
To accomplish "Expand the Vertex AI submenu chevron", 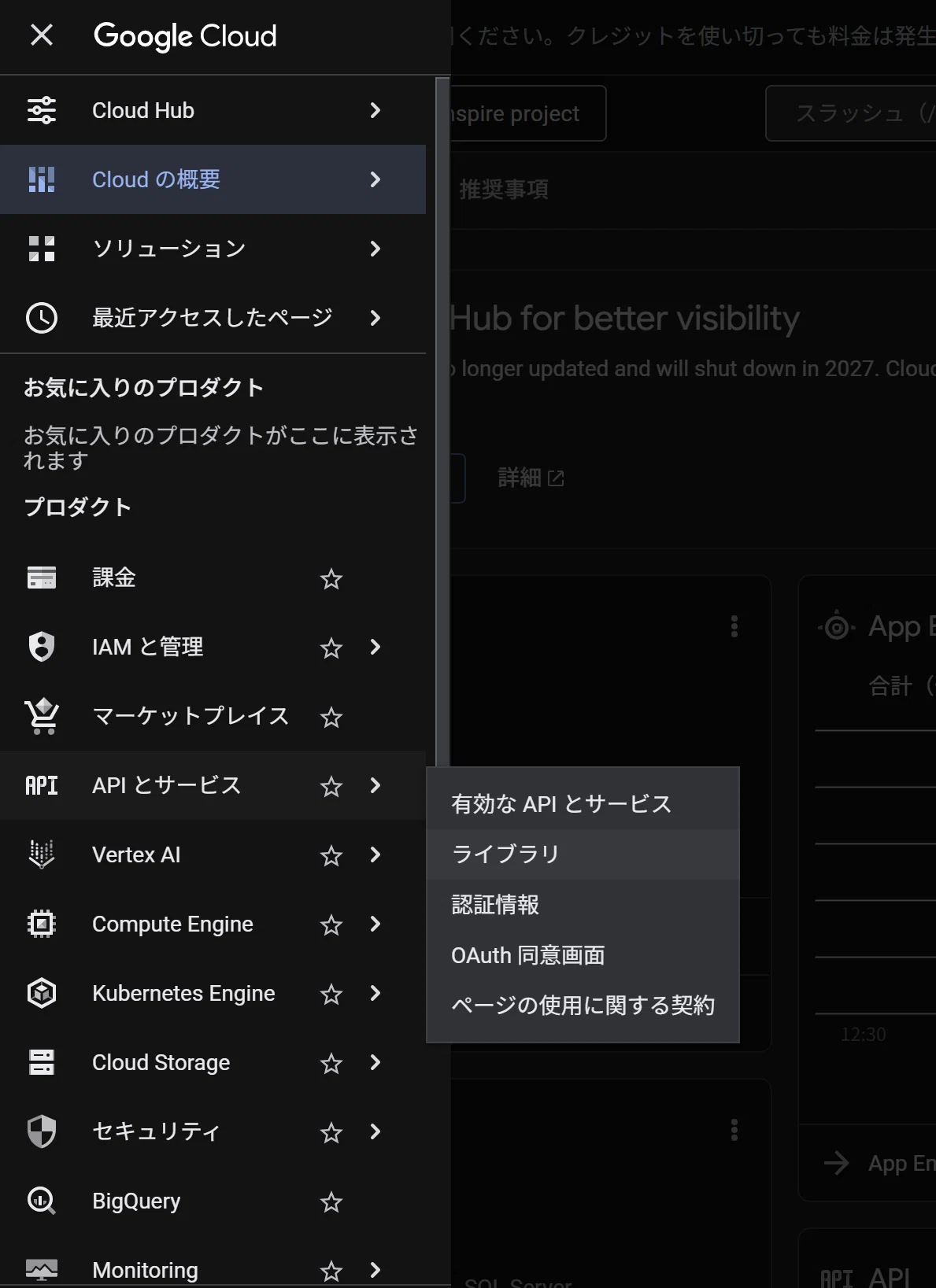I will (x=376, y=854).
